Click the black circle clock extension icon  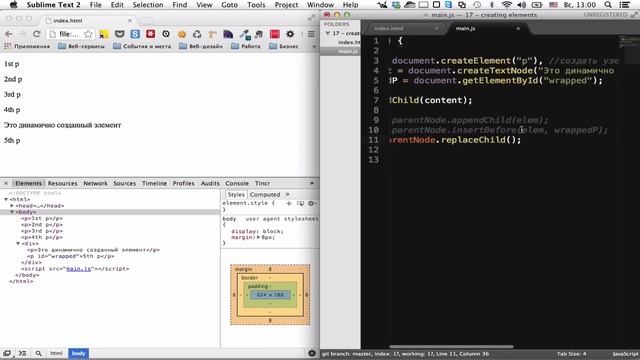166,34
